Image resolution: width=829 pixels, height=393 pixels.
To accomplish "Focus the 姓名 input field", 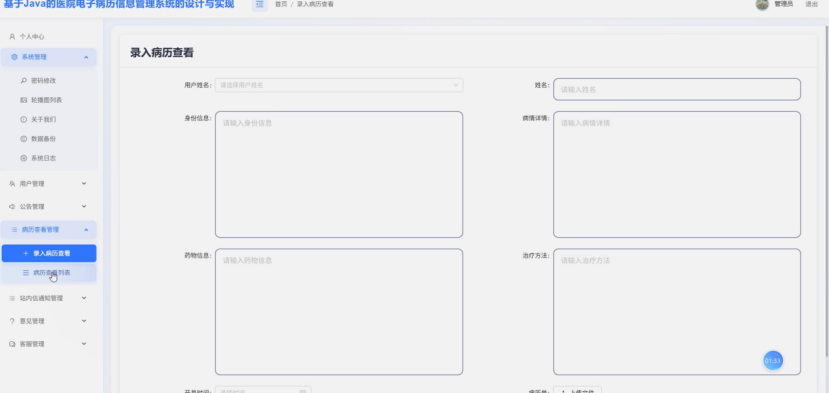I will click(677, 89).
